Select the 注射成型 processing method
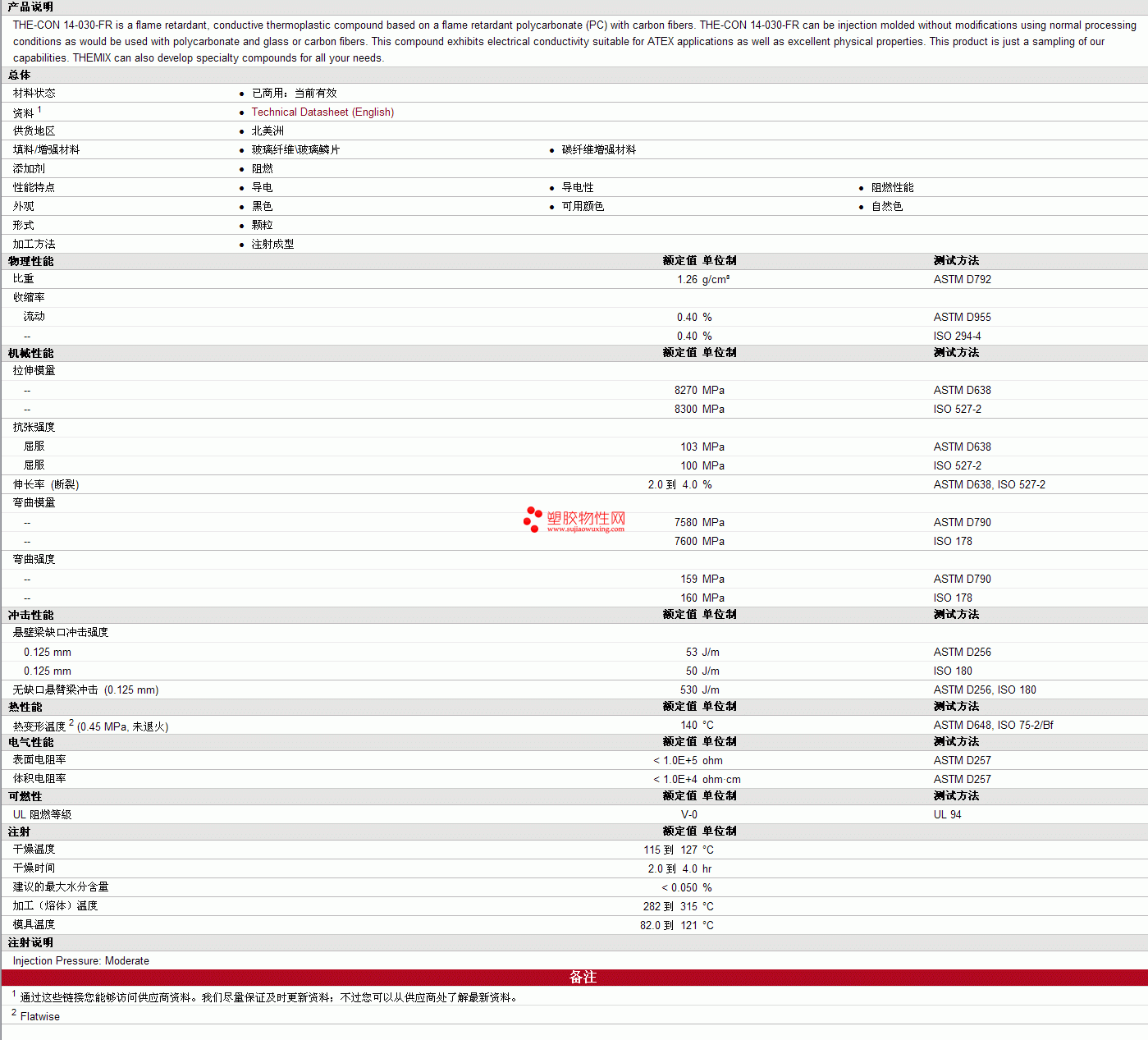Image resolution: width=1148 pixels, height=1040 pixels. point(273,245)
